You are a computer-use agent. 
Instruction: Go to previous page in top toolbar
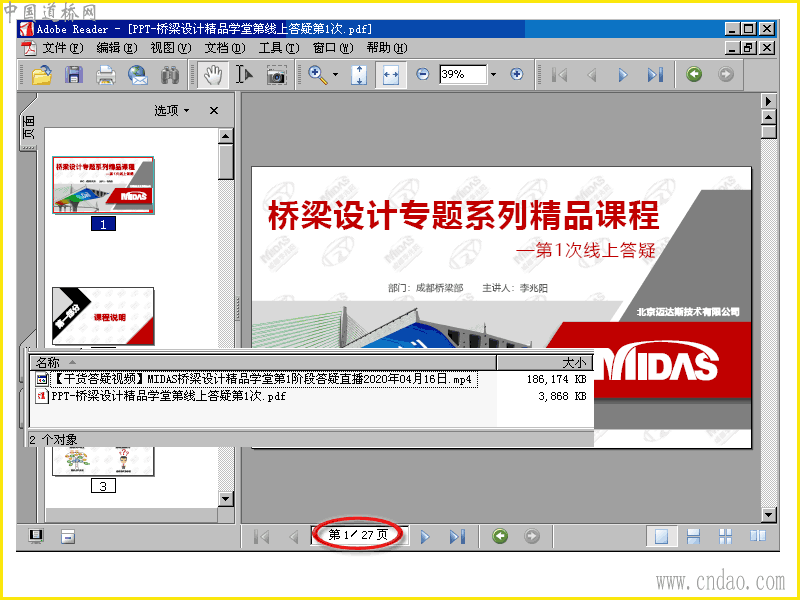coord(592,75)
